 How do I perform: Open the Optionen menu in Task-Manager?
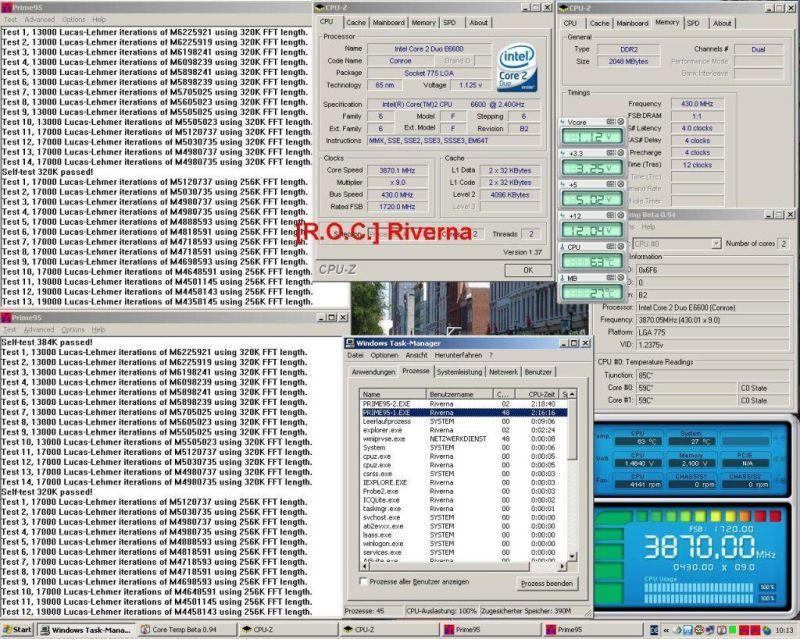pos(384,355)
